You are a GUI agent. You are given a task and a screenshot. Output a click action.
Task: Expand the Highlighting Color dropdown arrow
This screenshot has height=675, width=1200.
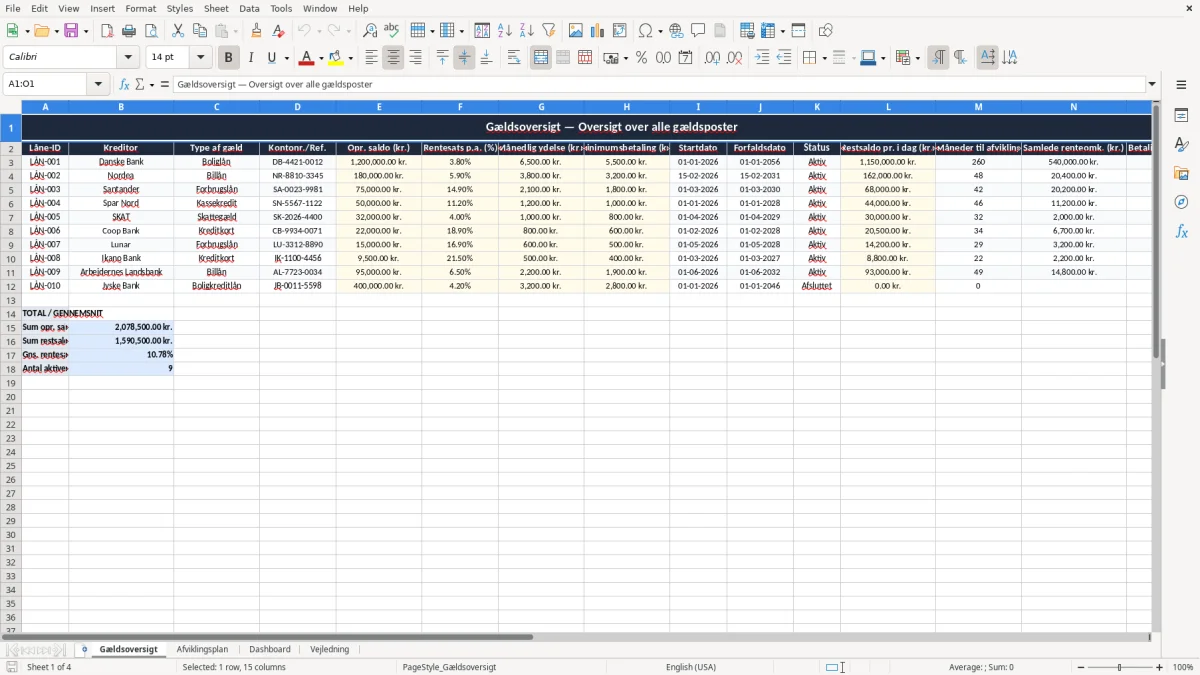click(x=350, y=58)
